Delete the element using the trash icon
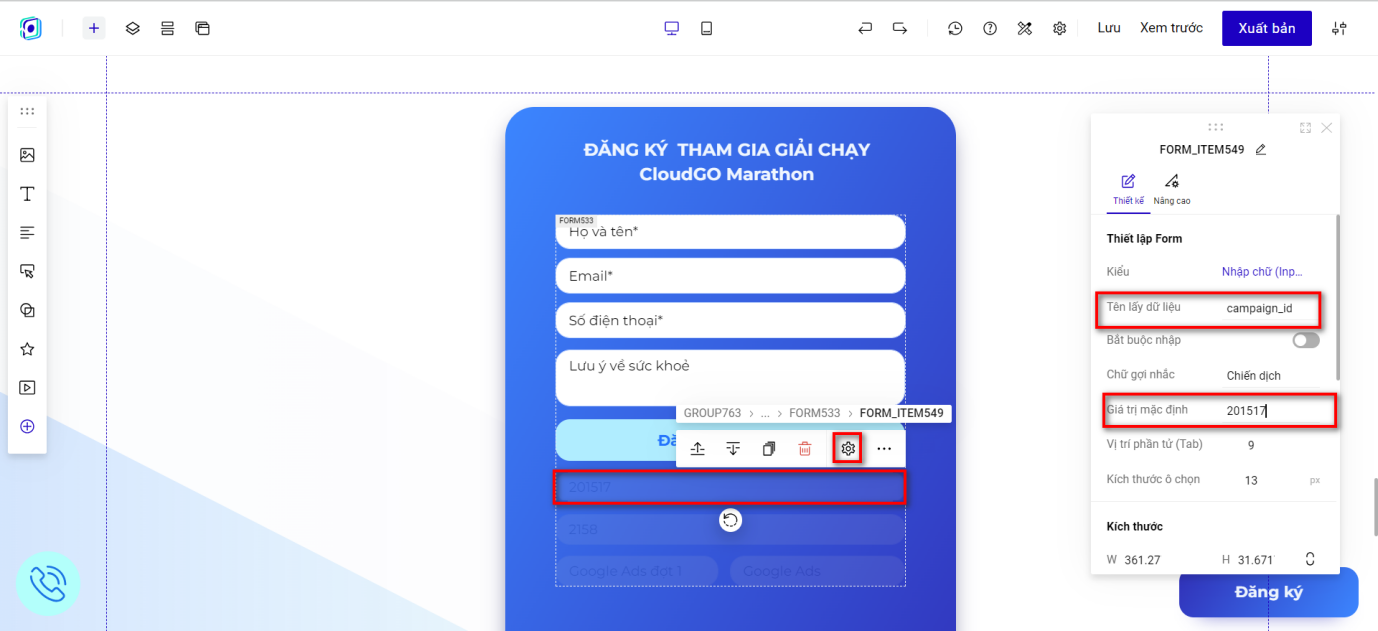The image size is (1378, 631). pos(804,448)
